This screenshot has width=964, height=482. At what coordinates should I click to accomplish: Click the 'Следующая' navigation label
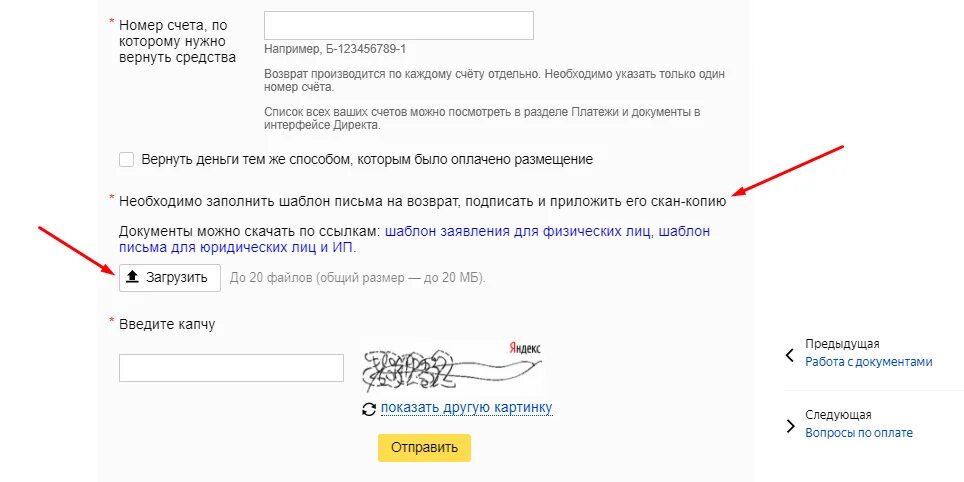(x=838, y=414)
